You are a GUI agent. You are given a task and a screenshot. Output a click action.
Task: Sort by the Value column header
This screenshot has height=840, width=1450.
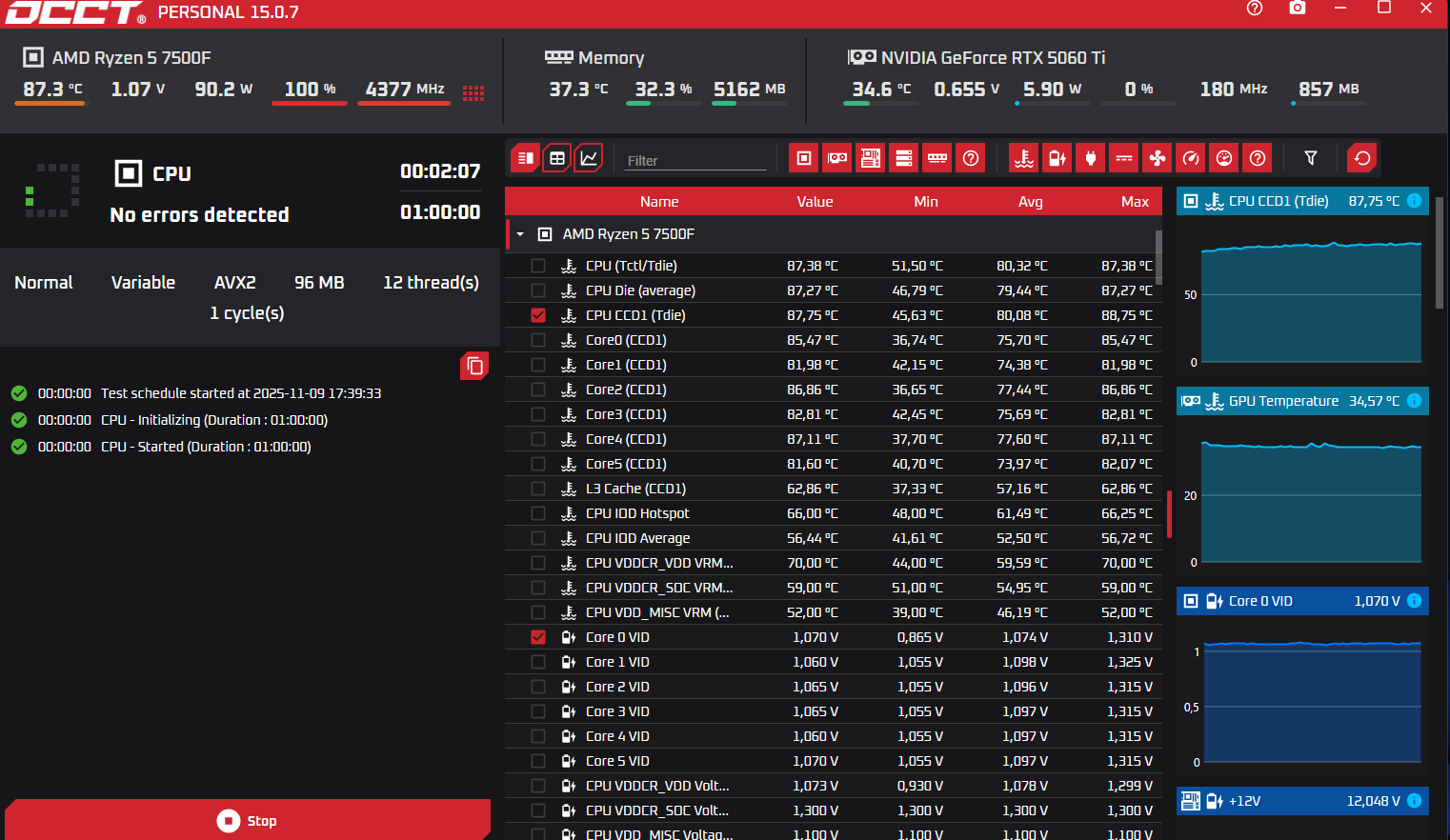pyautogui.click(x=815, y=202)
